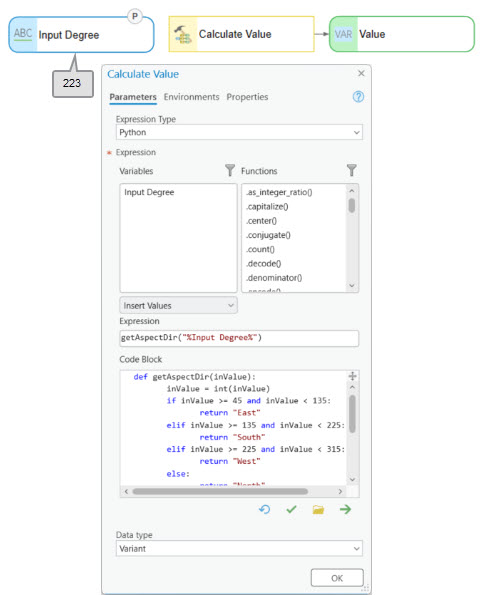Click Code Block horizontal scrollbar thumb
Screen dimensions: 486x595
click(x=220, y=491)
